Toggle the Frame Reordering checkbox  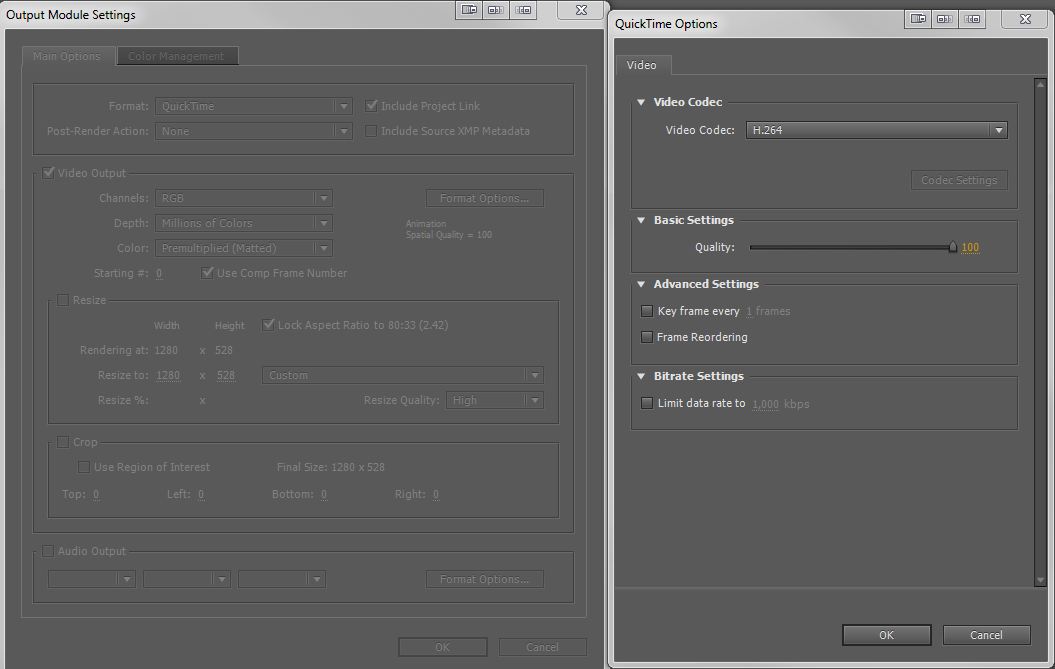(647, 337)
